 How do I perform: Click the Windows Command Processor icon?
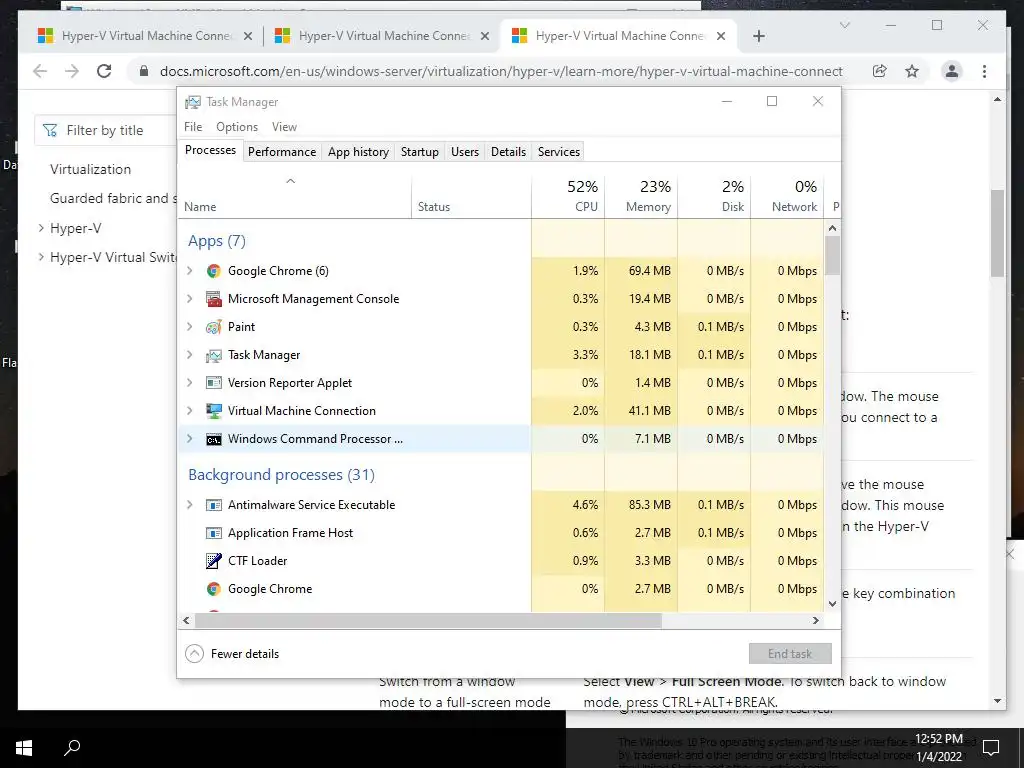[214, 440]
